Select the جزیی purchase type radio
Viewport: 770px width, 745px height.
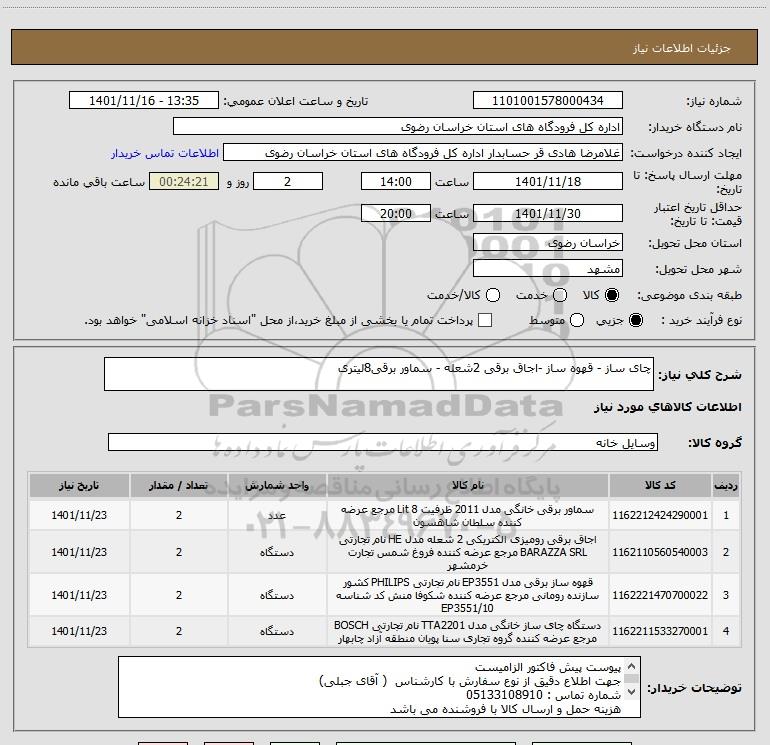point(636,320)
